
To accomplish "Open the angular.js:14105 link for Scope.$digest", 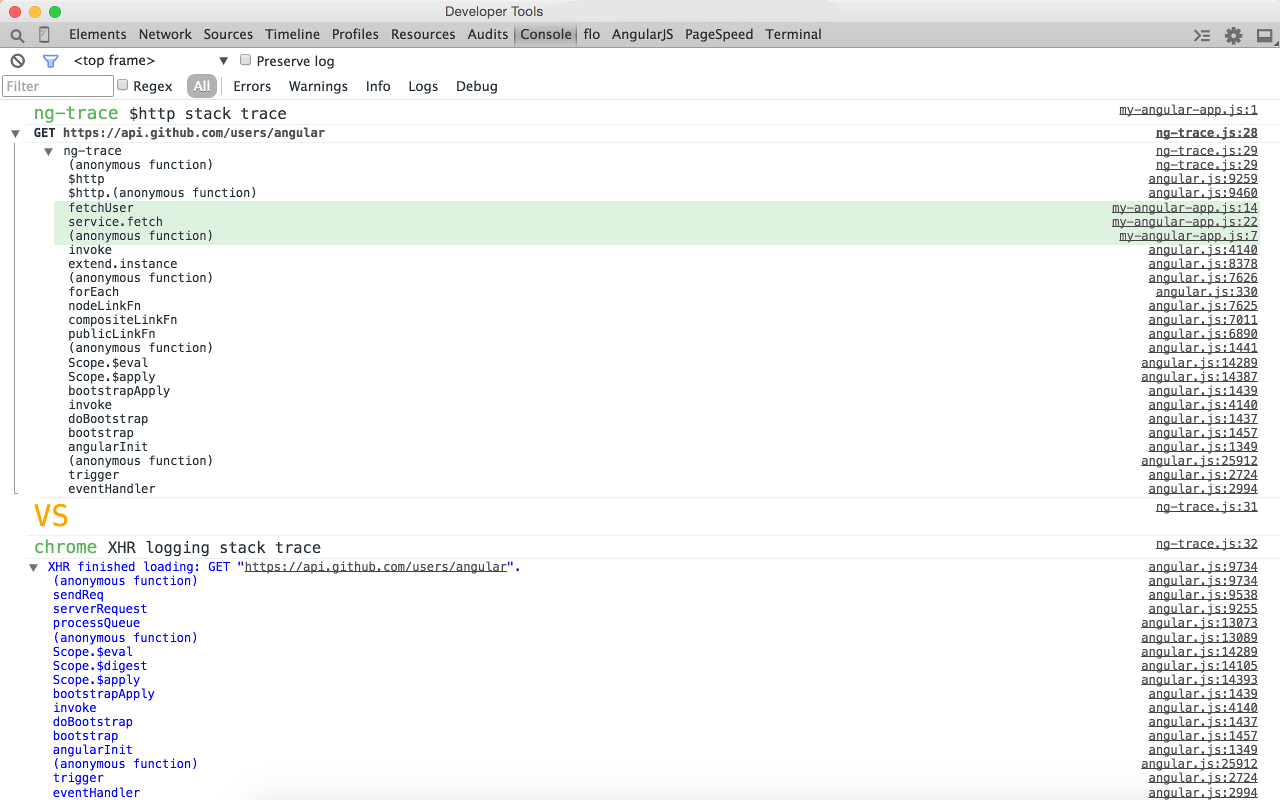I will click(1199, 666).
